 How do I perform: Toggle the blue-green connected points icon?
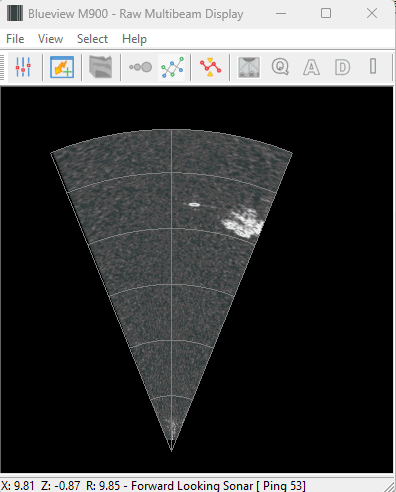click(172, 67)
